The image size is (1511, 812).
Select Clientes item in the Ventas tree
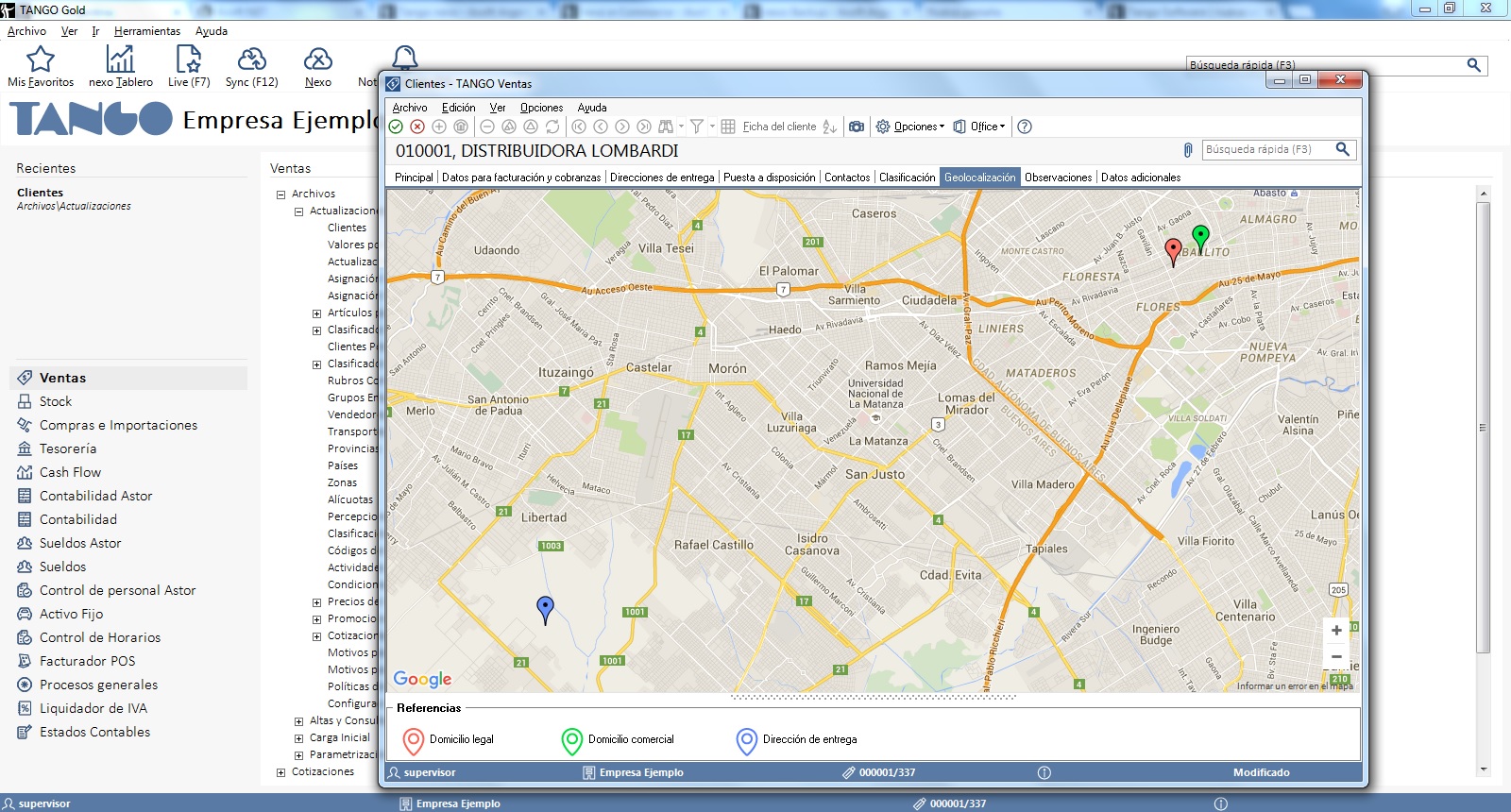point(347,228)
